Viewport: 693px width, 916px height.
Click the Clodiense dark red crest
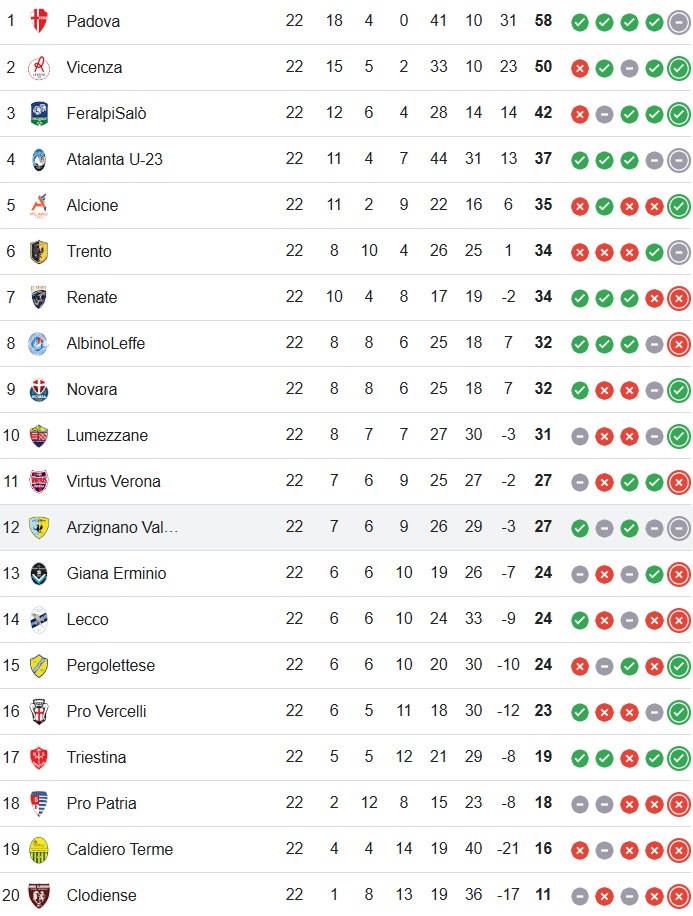point(39,896)
